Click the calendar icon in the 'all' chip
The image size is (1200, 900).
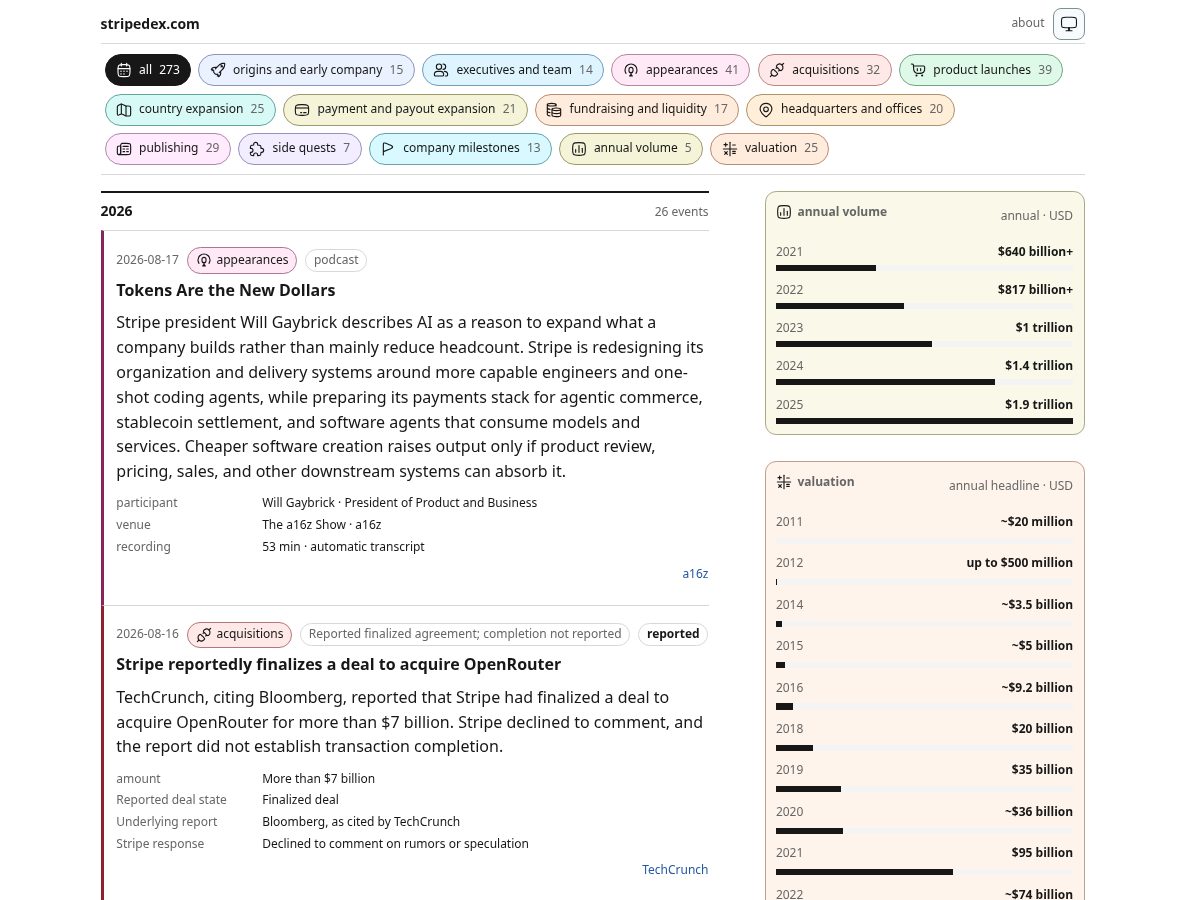tap(124, 70)
